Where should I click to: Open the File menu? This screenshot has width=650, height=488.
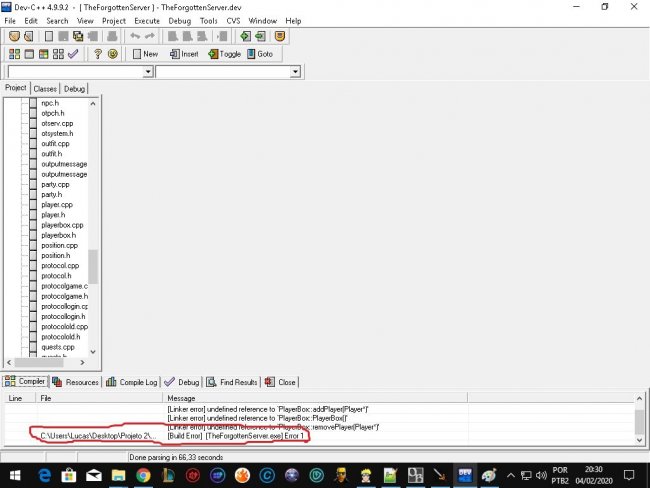tap(10, 21)
